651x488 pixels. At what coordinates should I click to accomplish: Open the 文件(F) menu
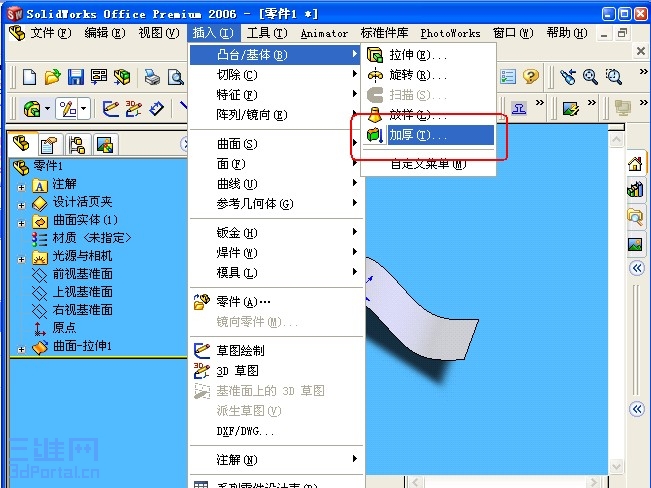(x=51, y=33)
